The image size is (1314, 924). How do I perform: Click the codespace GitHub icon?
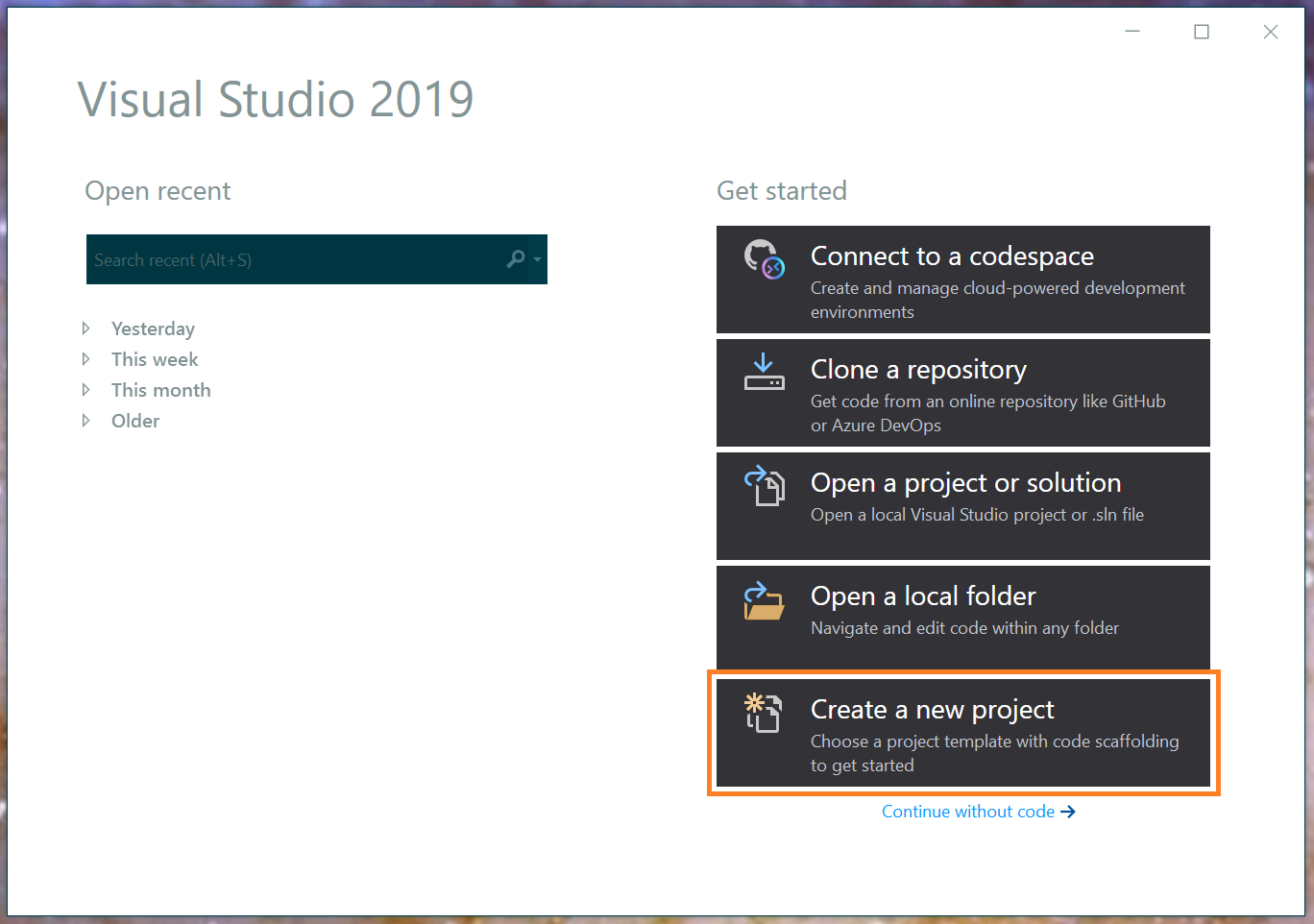coord(765,259)
